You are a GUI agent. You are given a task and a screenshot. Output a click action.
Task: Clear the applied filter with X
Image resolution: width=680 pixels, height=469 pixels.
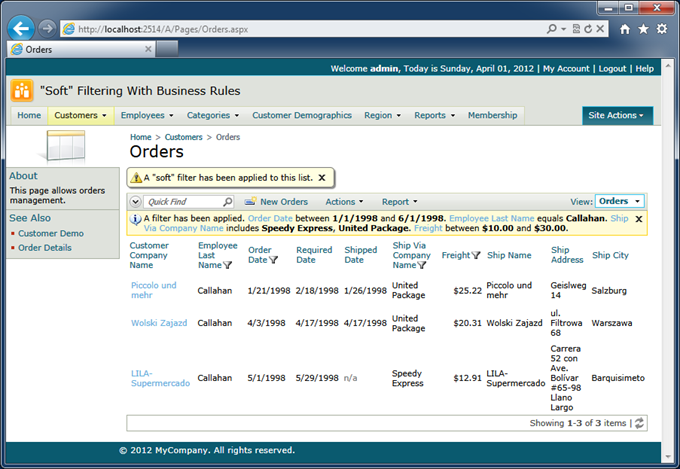[639, 219]
